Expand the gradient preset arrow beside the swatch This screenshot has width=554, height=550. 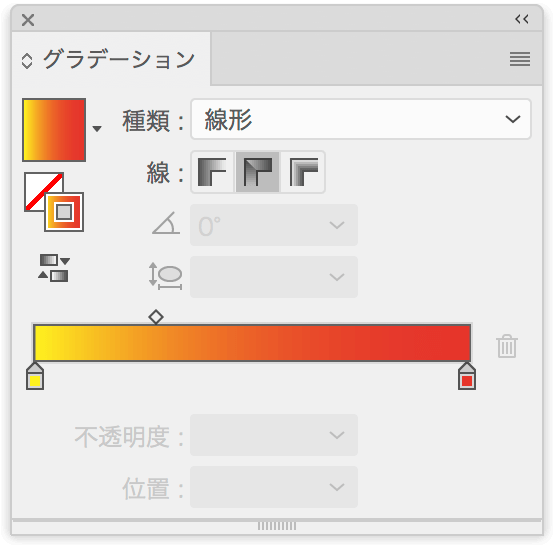tap(97, 129)
